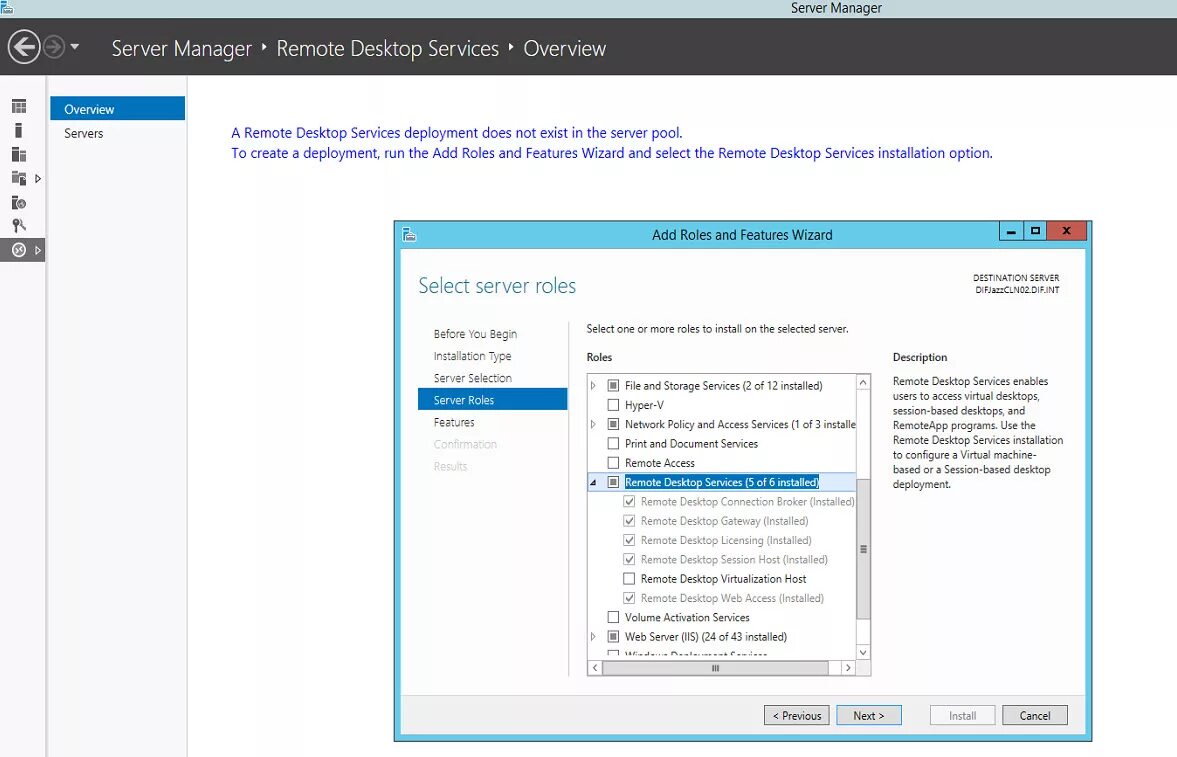1177x757 pixels.
Task: Click the Previous button in the wizard
Action: pos(796,716)
